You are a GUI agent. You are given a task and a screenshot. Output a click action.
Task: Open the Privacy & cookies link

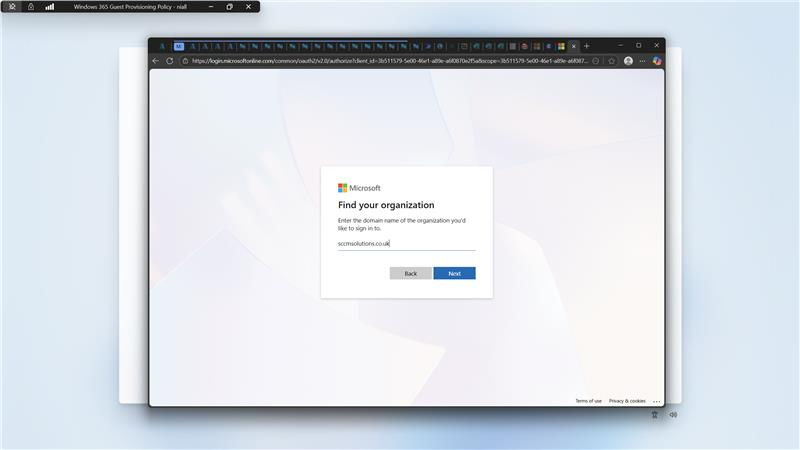627,401
